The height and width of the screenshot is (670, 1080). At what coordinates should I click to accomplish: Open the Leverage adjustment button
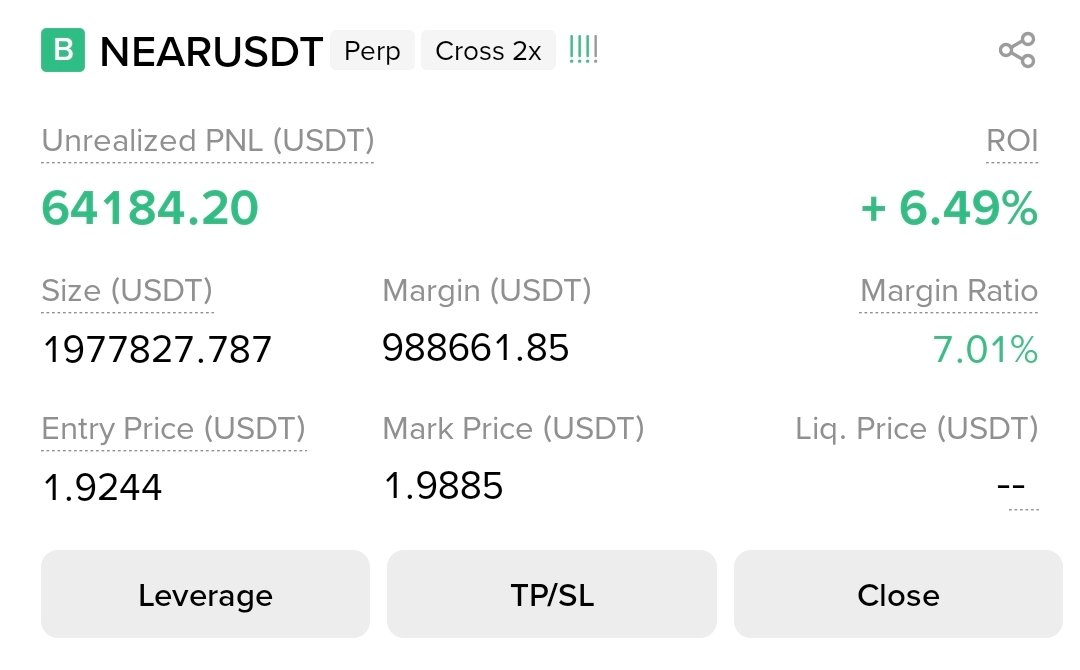(205, 594)
